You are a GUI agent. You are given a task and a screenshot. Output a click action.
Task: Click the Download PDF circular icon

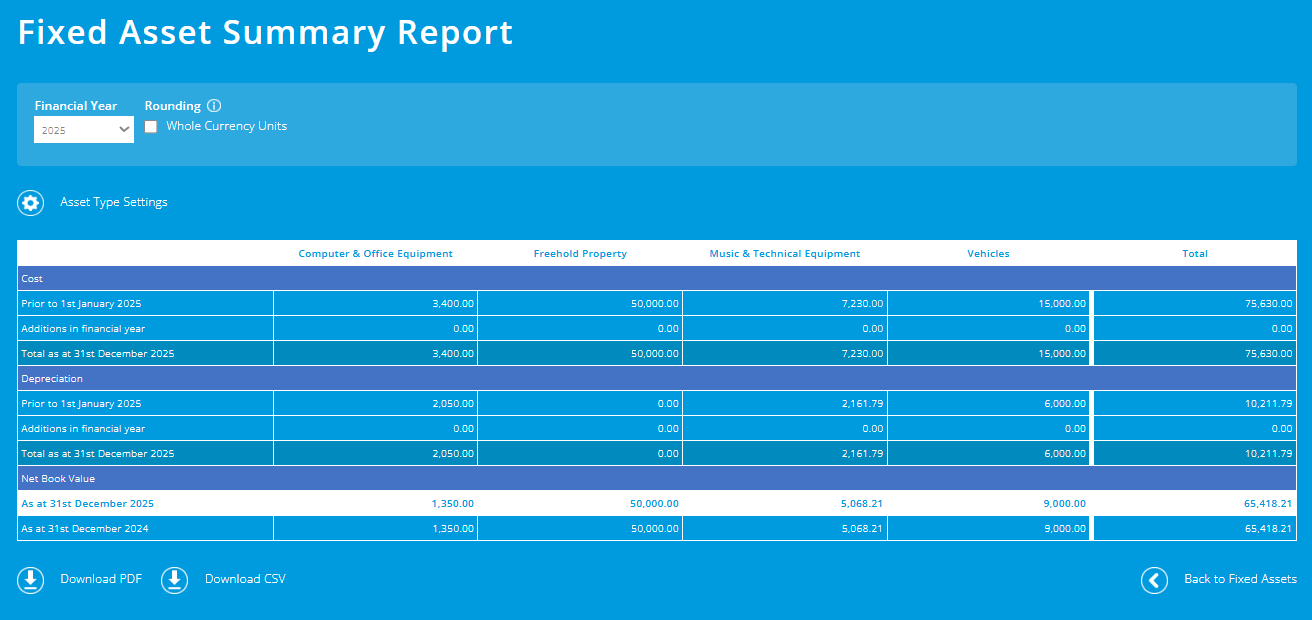click(x=30, y=579)
